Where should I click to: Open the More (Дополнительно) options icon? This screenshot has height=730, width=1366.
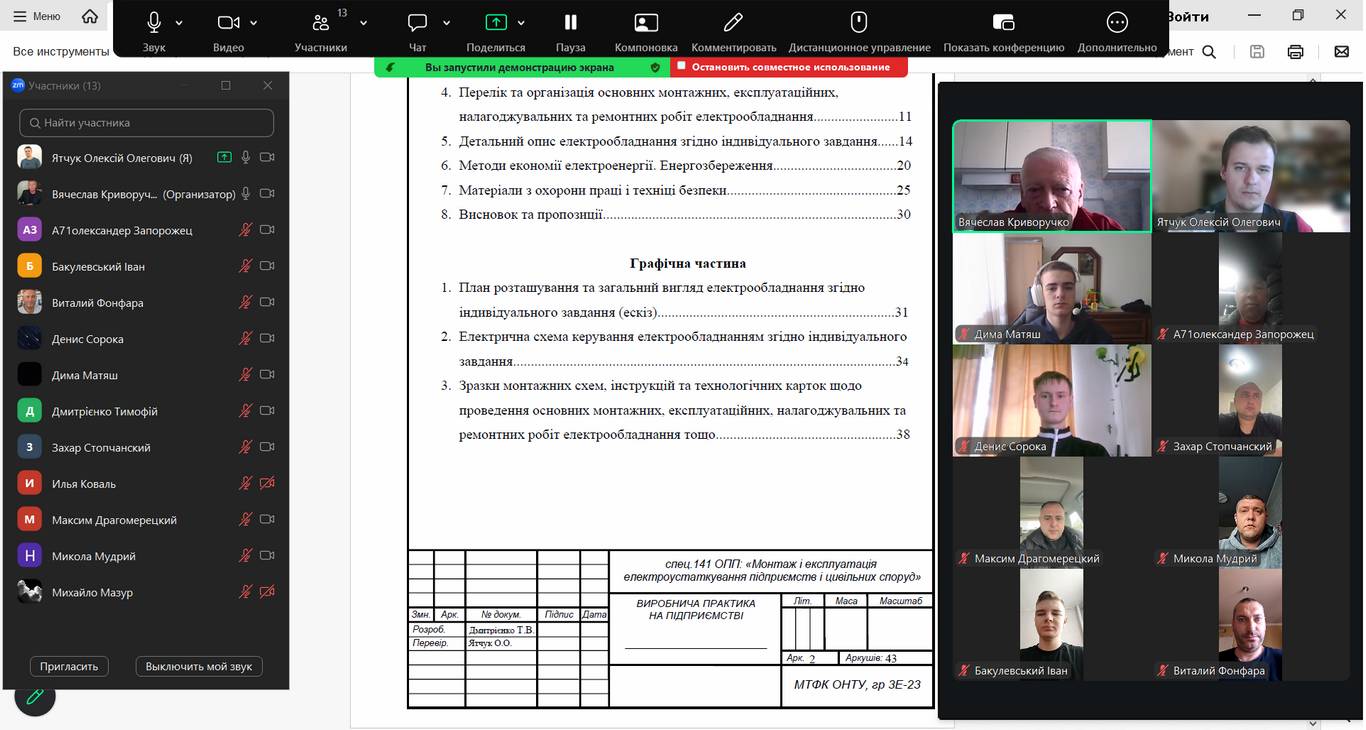[x=1117, y=23]
